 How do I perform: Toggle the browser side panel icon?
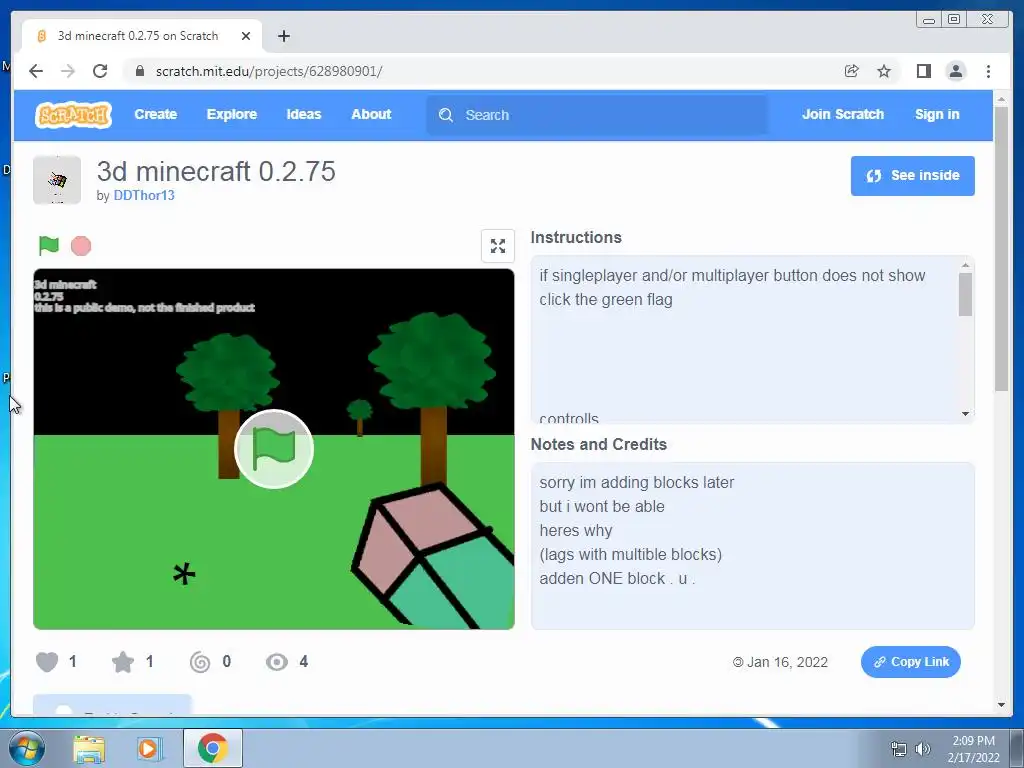click(x=923, y=71)
